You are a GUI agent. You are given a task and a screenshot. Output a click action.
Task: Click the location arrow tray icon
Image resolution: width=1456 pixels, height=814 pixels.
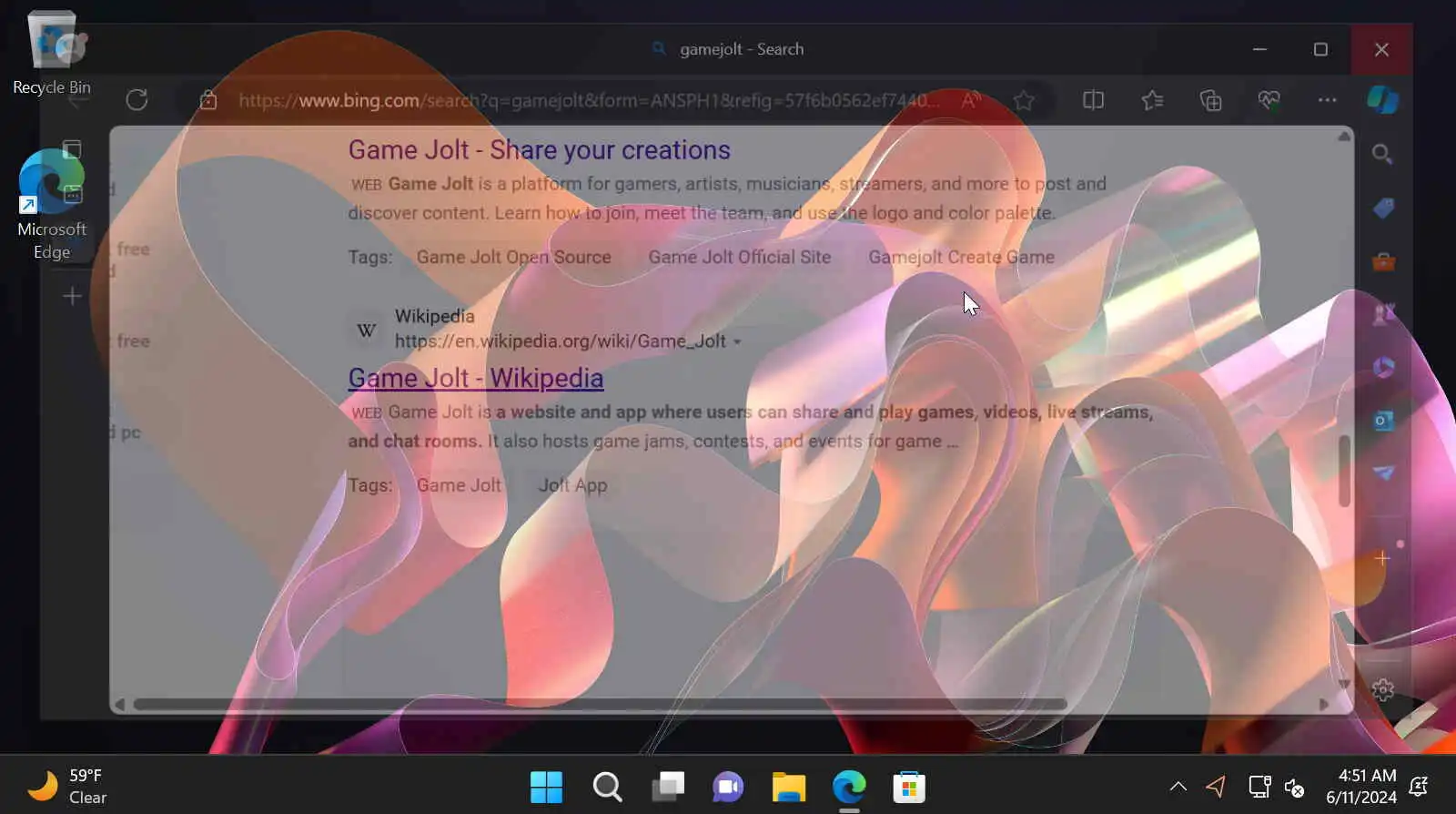click(x=1216, y=786)
